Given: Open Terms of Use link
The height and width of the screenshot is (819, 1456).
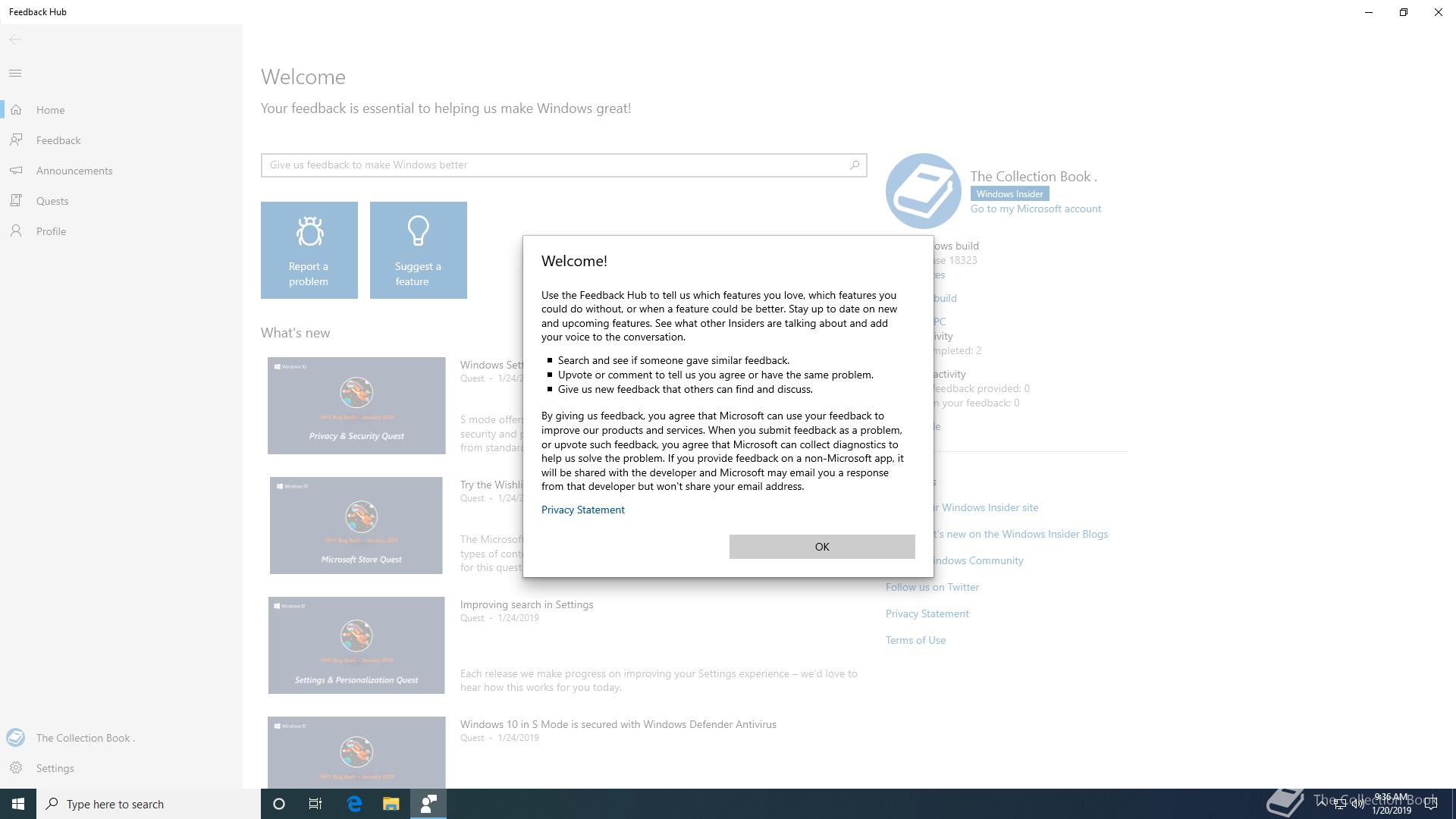Looking at the screenshot, I should tap(916, 640).
